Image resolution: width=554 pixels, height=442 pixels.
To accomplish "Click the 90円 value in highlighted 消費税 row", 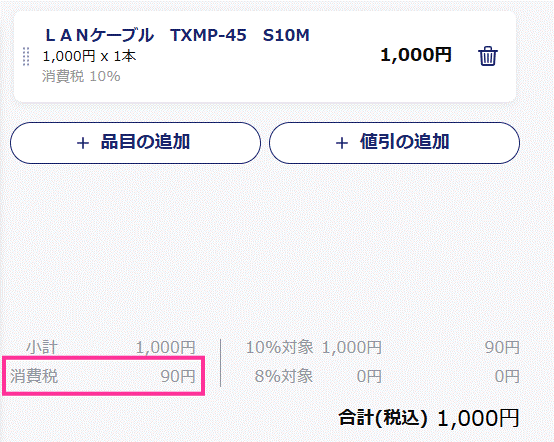I will pos(178,376).
